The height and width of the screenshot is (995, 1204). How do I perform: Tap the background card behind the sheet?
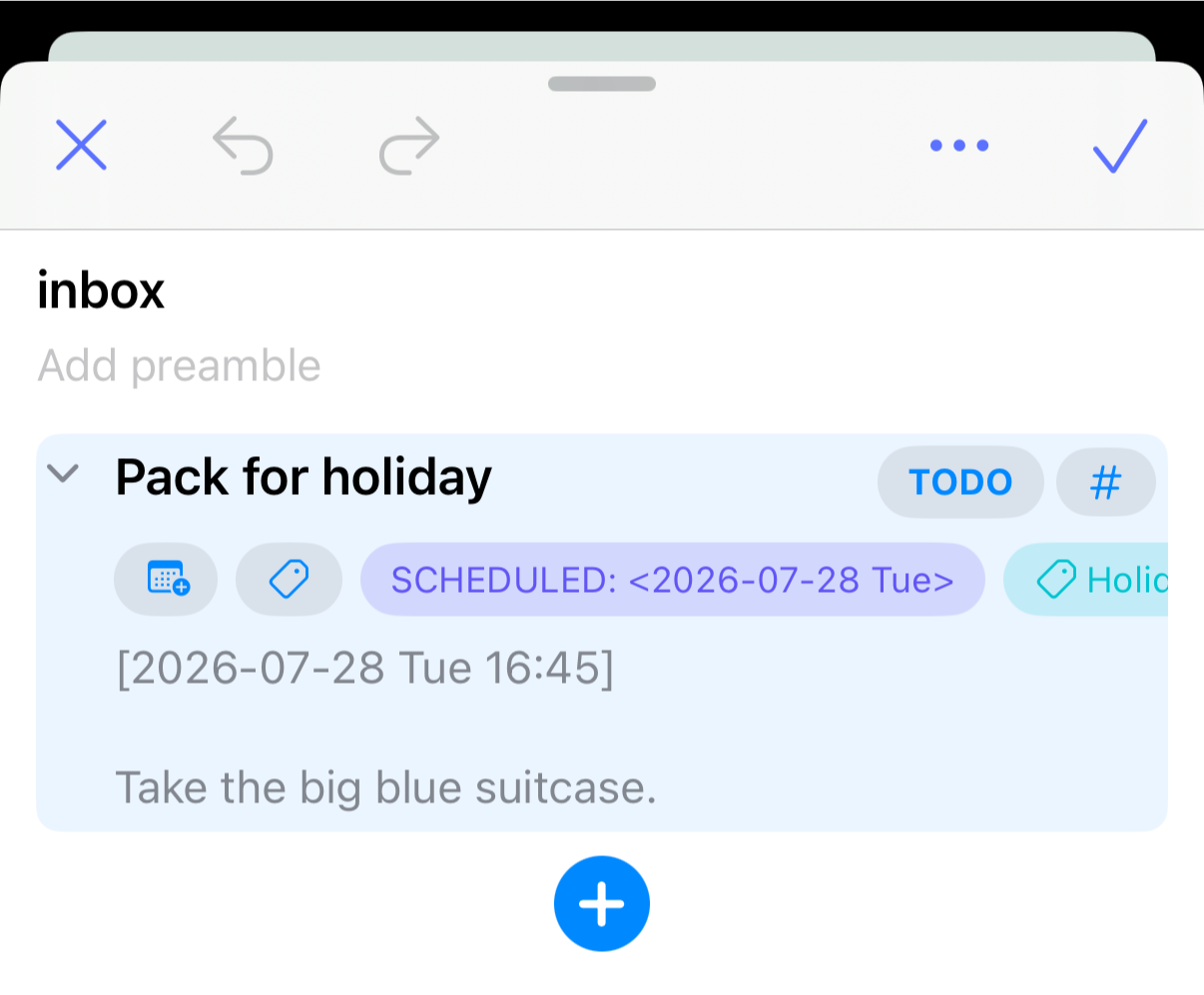602,46
